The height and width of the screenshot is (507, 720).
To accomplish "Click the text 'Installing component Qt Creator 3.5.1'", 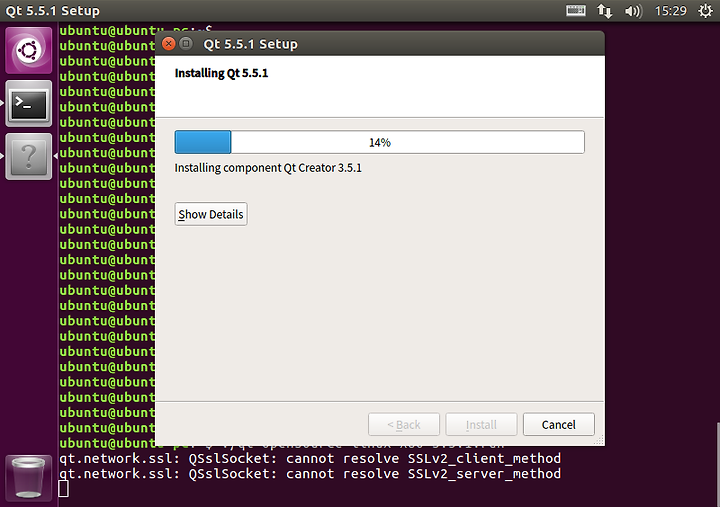I will click(268, 168).
